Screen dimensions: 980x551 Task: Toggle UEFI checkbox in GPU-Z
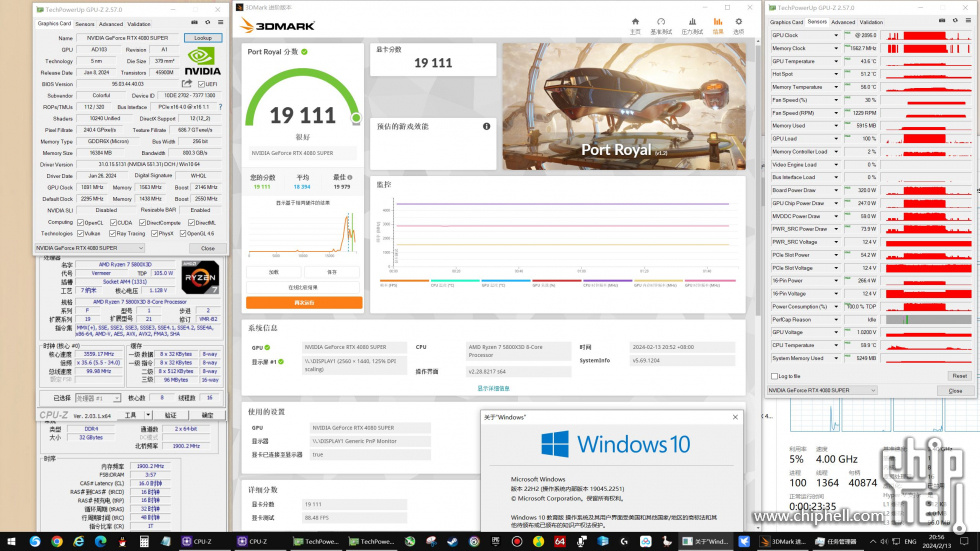[201, 84]
